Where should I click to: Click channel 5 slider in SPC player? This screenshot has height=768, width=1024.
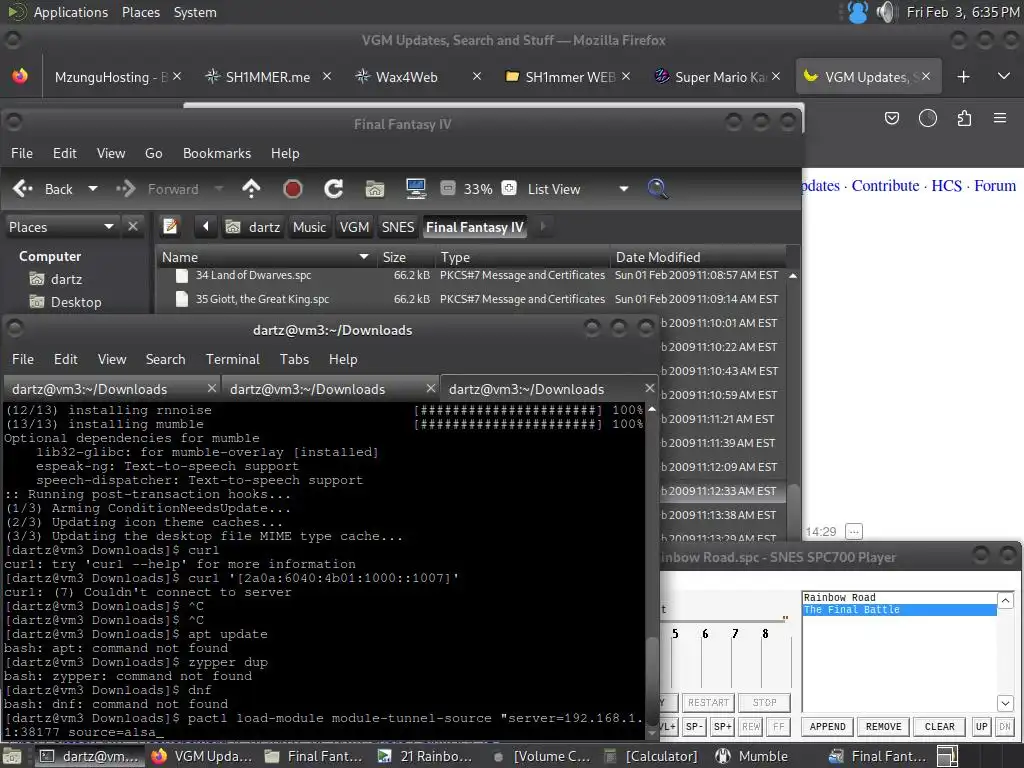click(x=673, y=663)
